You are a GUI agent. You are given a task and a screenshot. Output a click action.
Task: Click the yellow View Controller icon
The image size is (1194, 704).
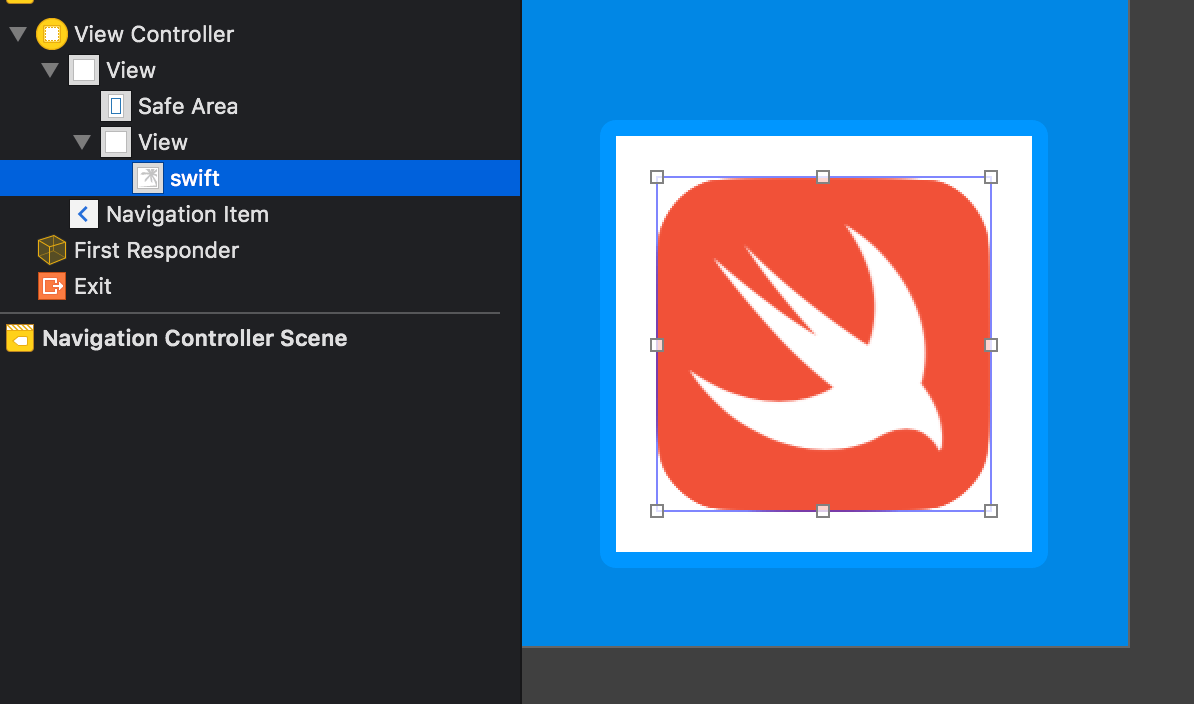[52, 34]
